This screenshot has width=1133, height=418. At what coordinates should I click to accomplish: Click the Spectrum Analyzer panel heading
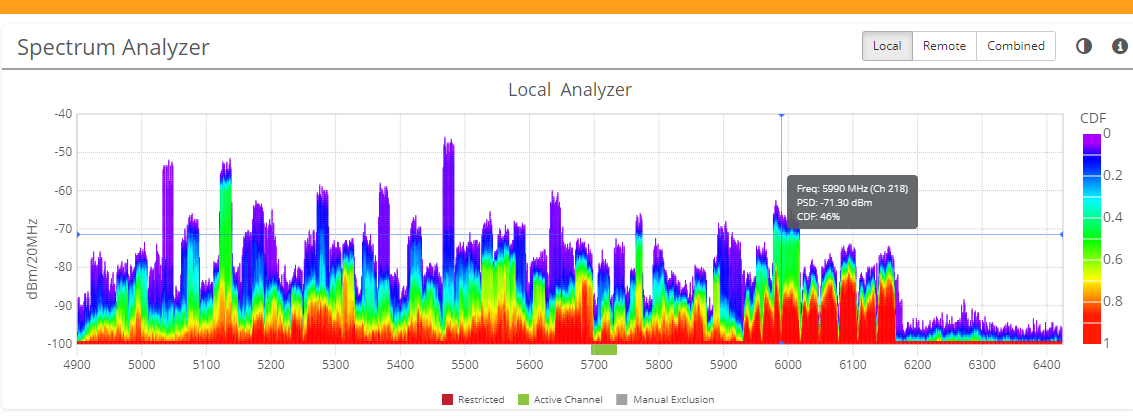pos(113,47)
